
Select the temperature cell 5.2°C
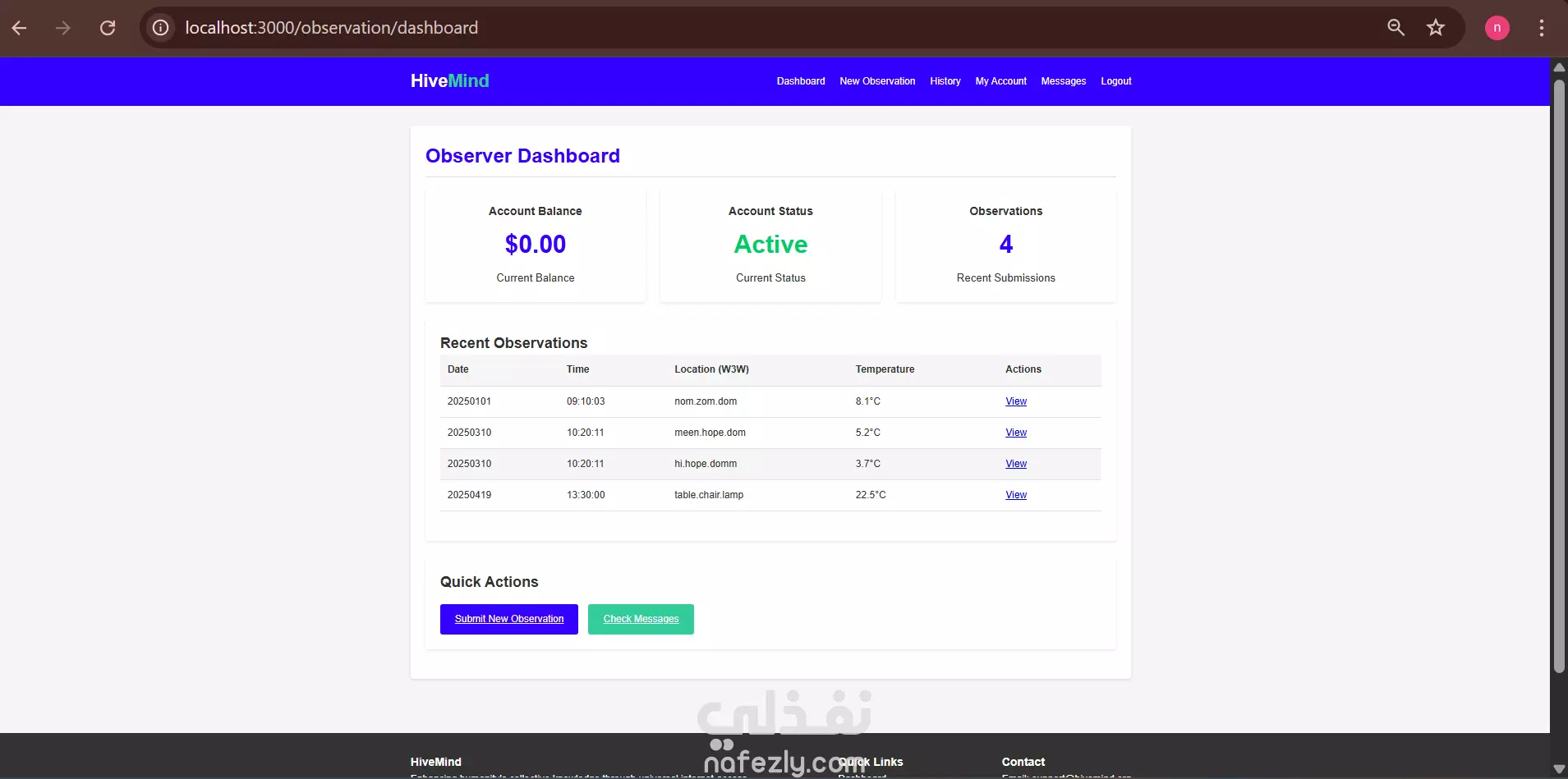coord(868,433)
